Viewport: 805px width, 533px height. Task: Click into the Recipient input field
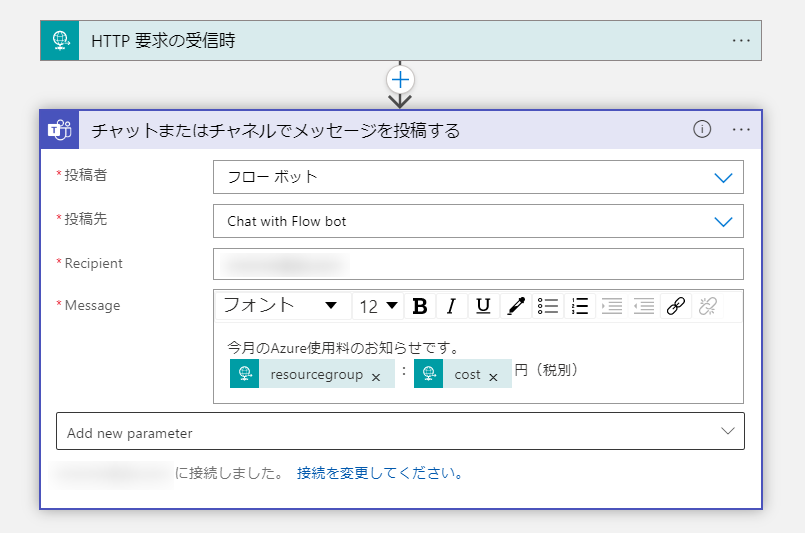[478, 264]
